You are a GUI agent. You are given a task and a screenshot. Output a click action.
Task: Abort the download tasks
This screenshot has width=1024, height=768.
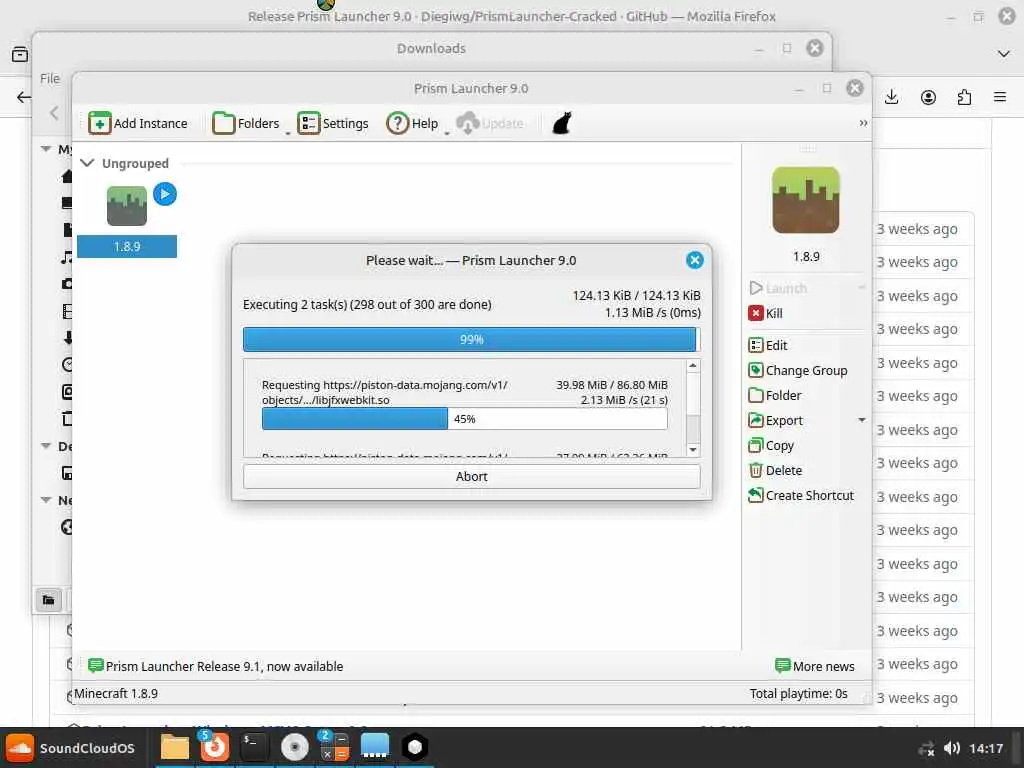point(472,477)
